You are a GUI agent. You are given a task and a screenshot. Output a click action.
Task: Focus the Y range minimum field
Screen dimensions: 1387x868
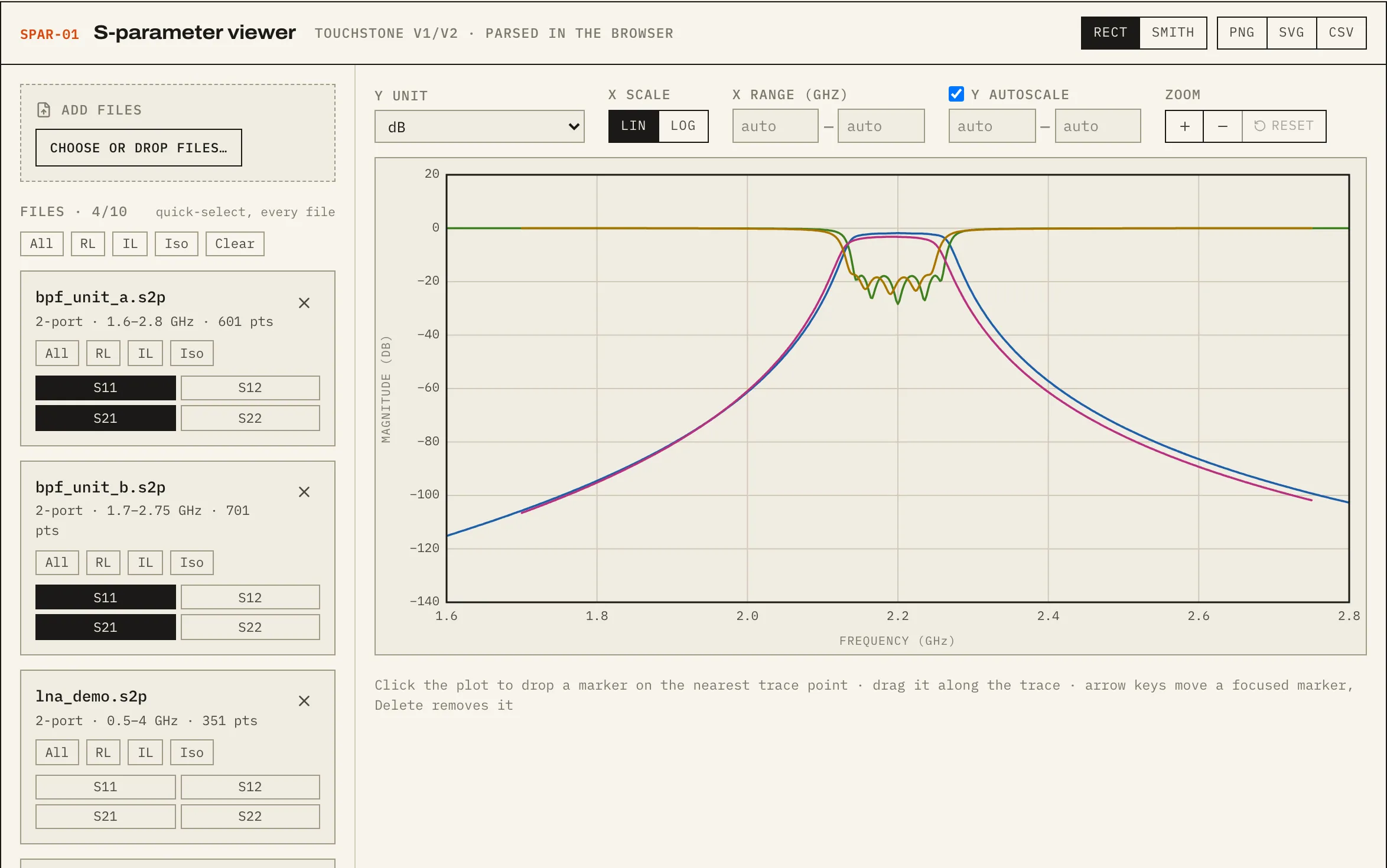tap(992, 126)
